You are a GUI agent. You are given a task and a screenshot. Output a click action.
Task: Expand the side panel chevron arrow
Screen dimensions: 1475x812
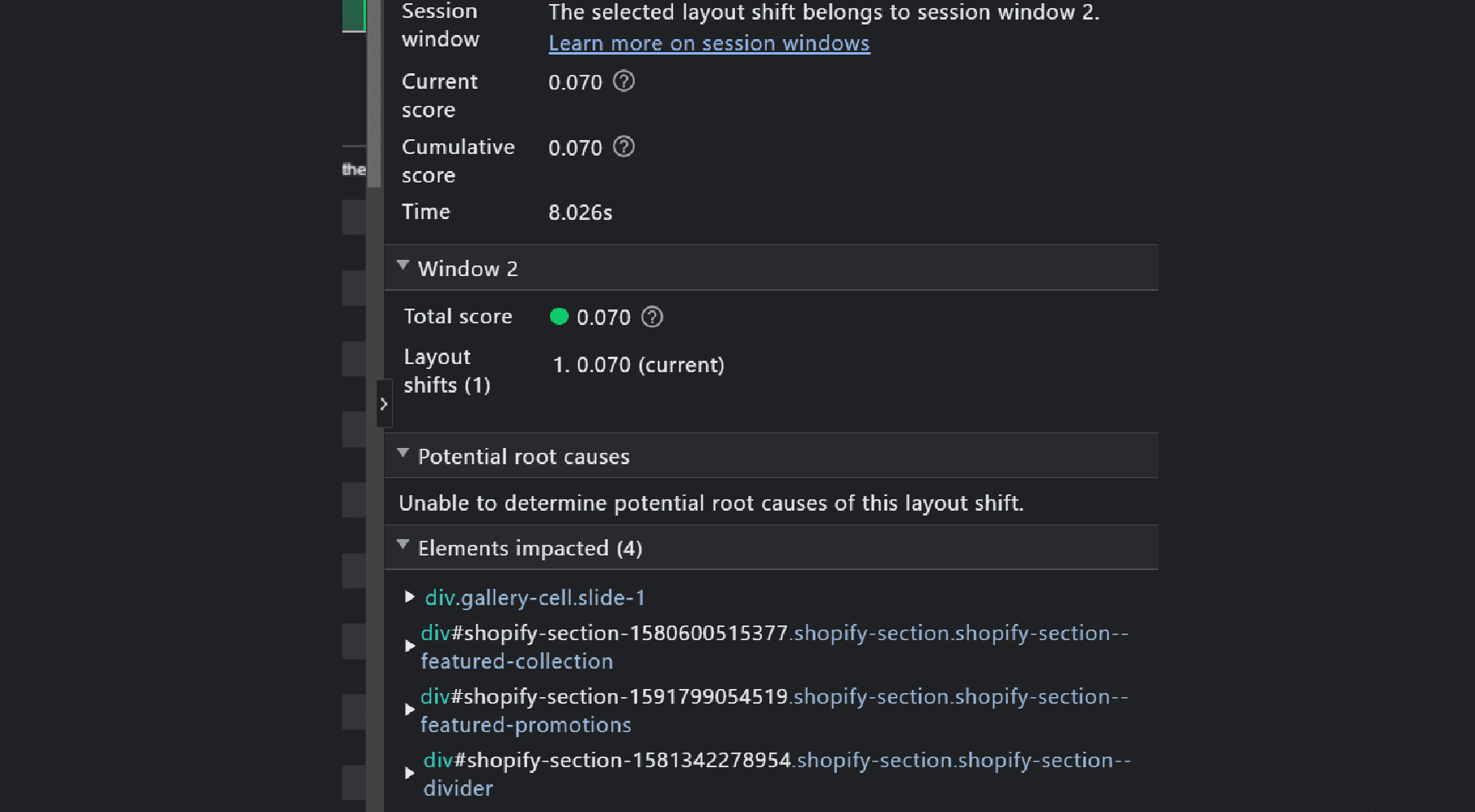tap(384, 404)
